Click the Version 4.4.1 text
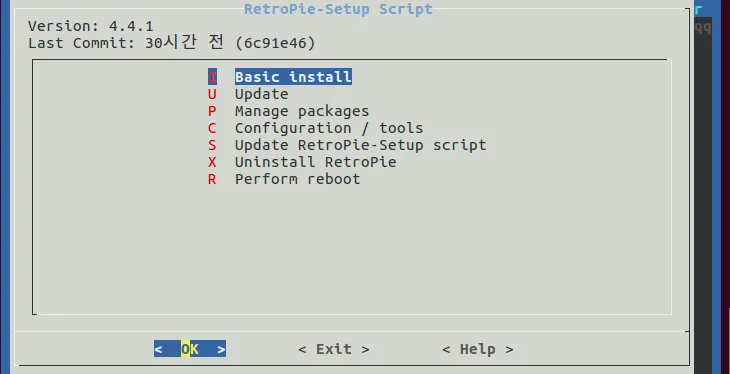 point(90,26)
